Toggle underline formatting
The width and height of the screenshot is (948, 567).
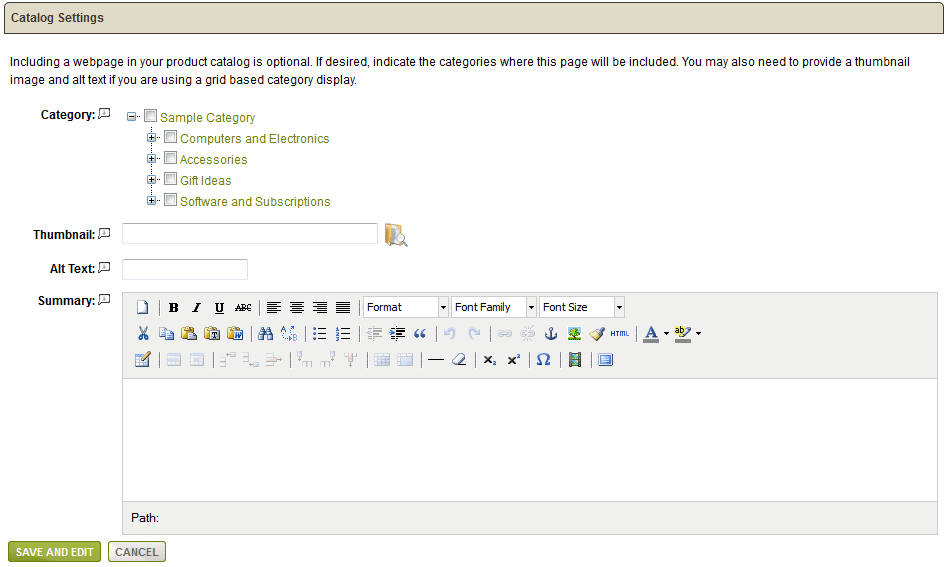pyautogui.click(x=219, y=308)
